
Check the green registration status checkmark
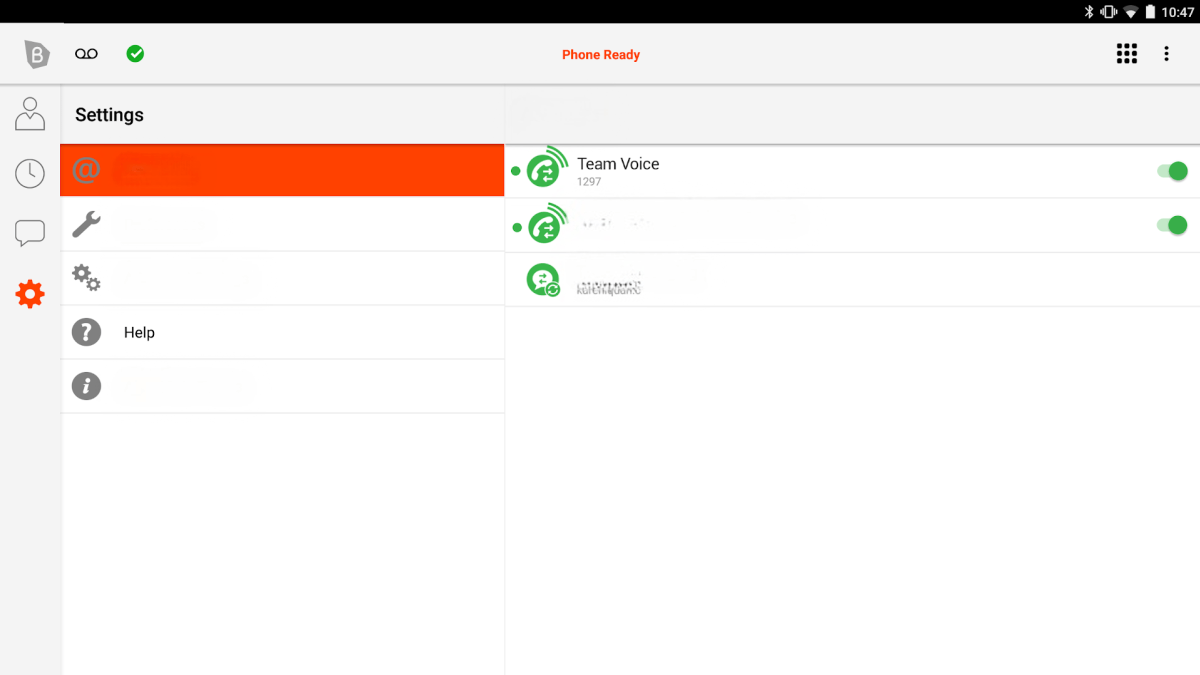pos(136,53)
